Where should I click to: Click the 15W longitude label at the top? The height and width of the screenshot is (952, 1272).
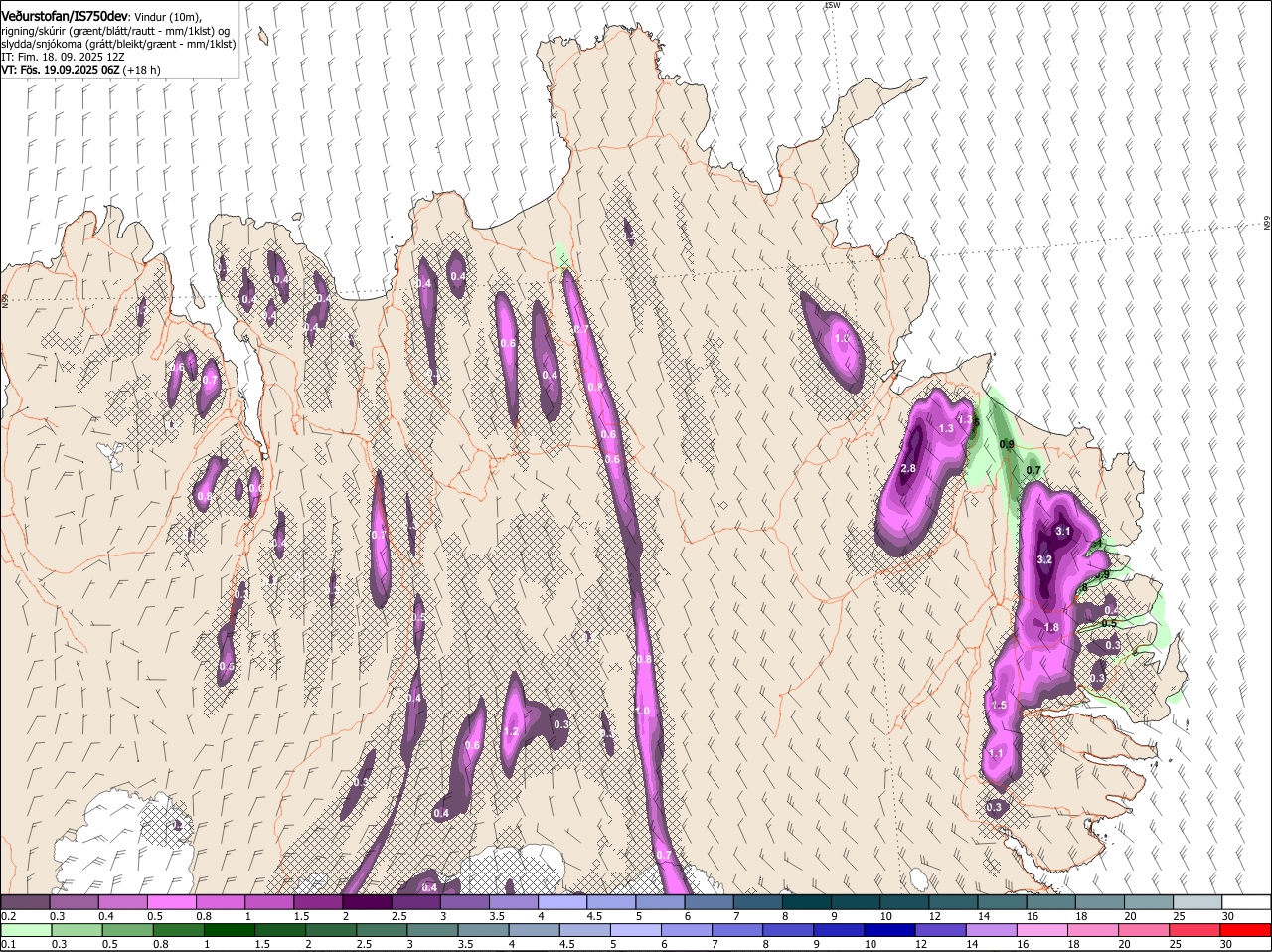click(832, 6)
